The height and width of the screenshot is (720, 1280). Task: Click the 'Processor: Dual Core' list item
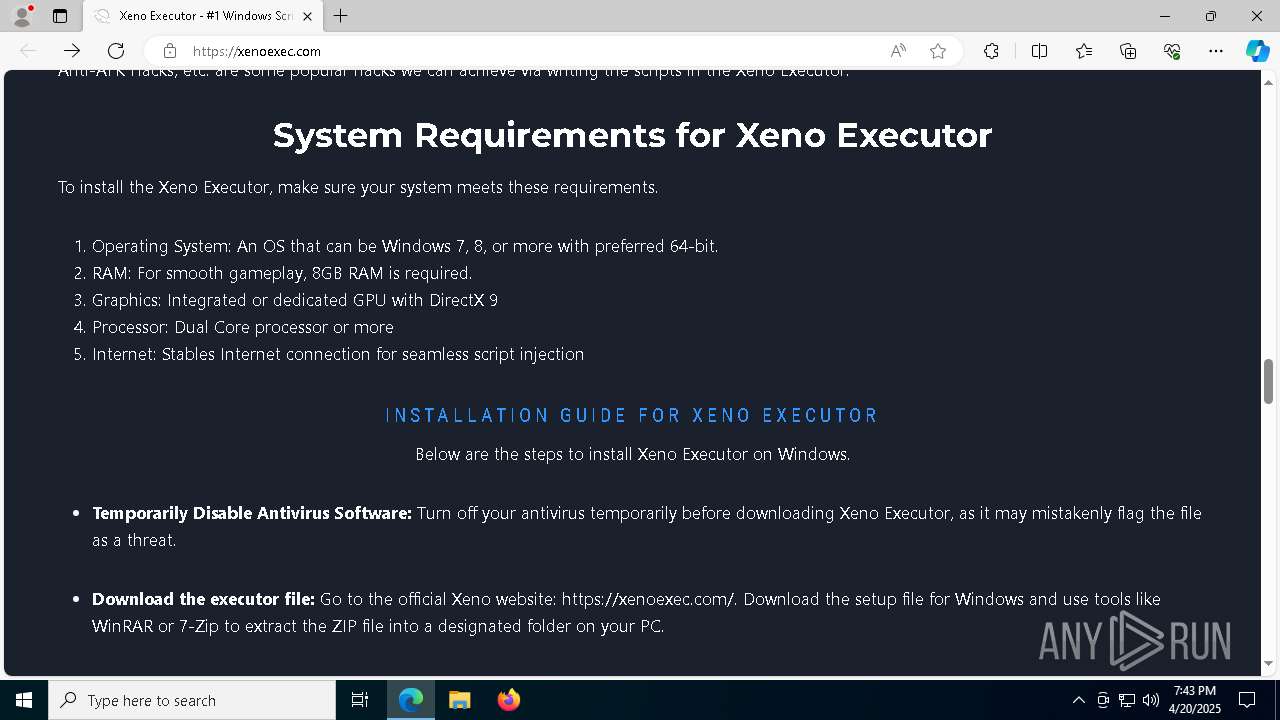(243, 327)
